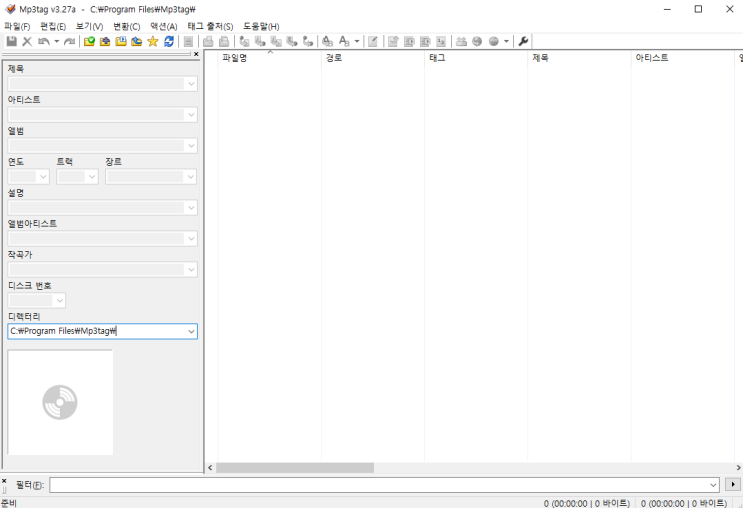Click the Filename - Filename convert icon
The height and width of the screenshot is (508, 743).
[x=276, y=41]
